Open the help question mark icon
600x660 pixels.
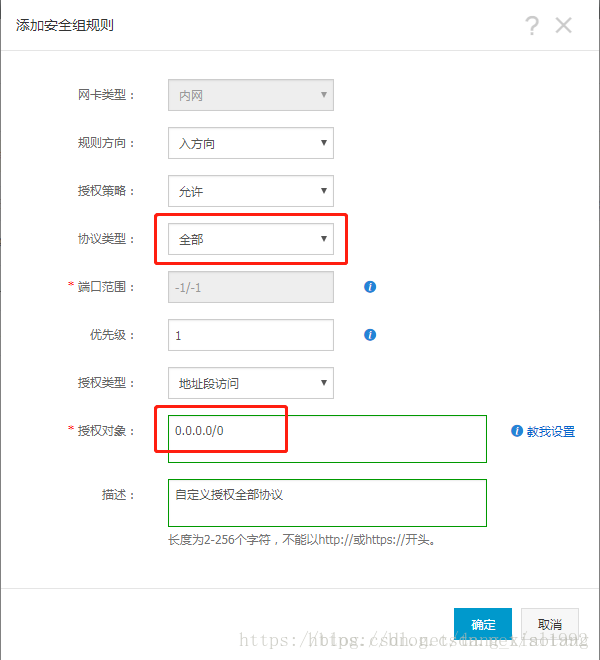coord(532,25)
